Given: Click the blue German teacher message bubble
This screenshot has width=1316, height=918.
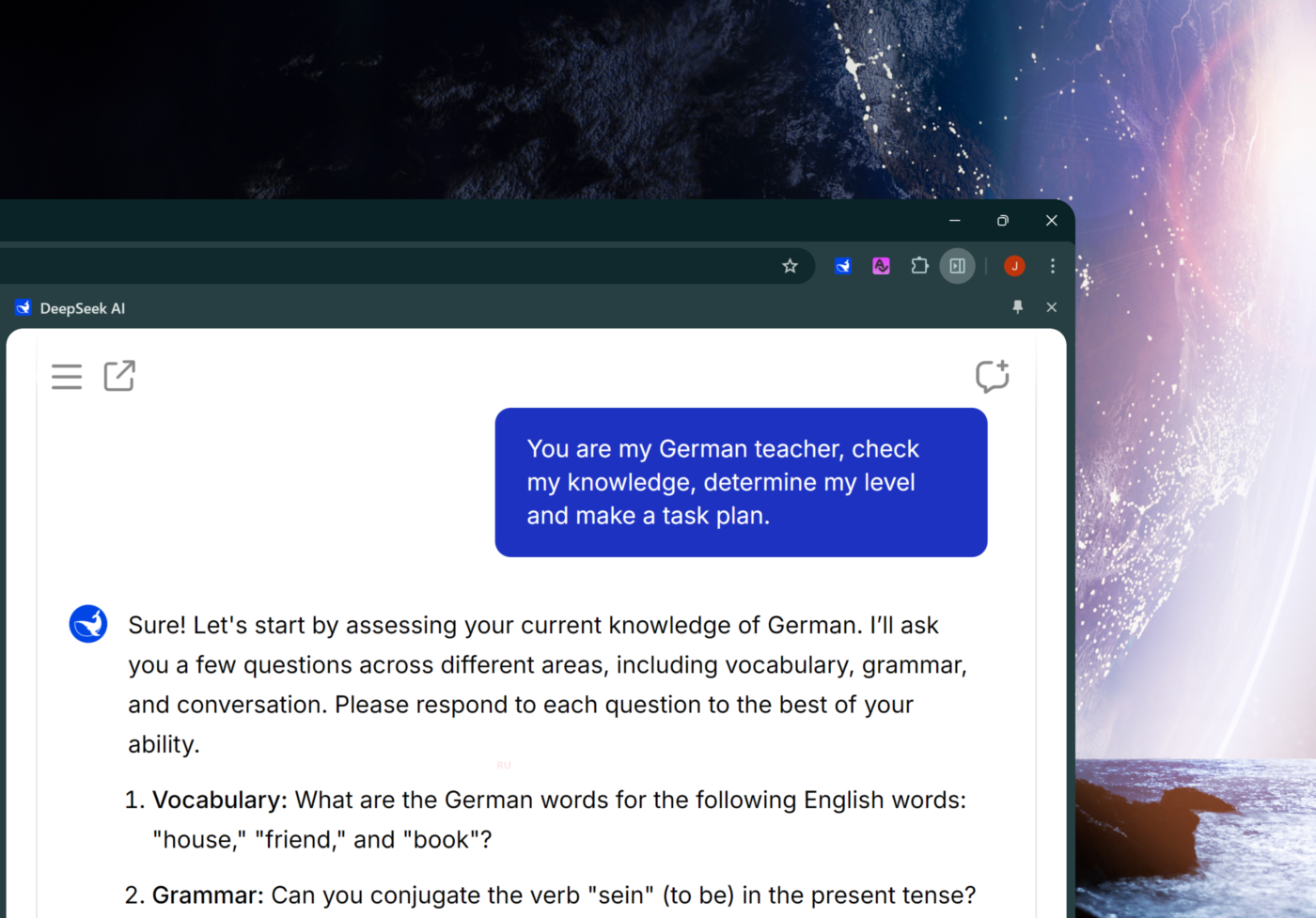Looking at the screenshot, I should point(741,482).
